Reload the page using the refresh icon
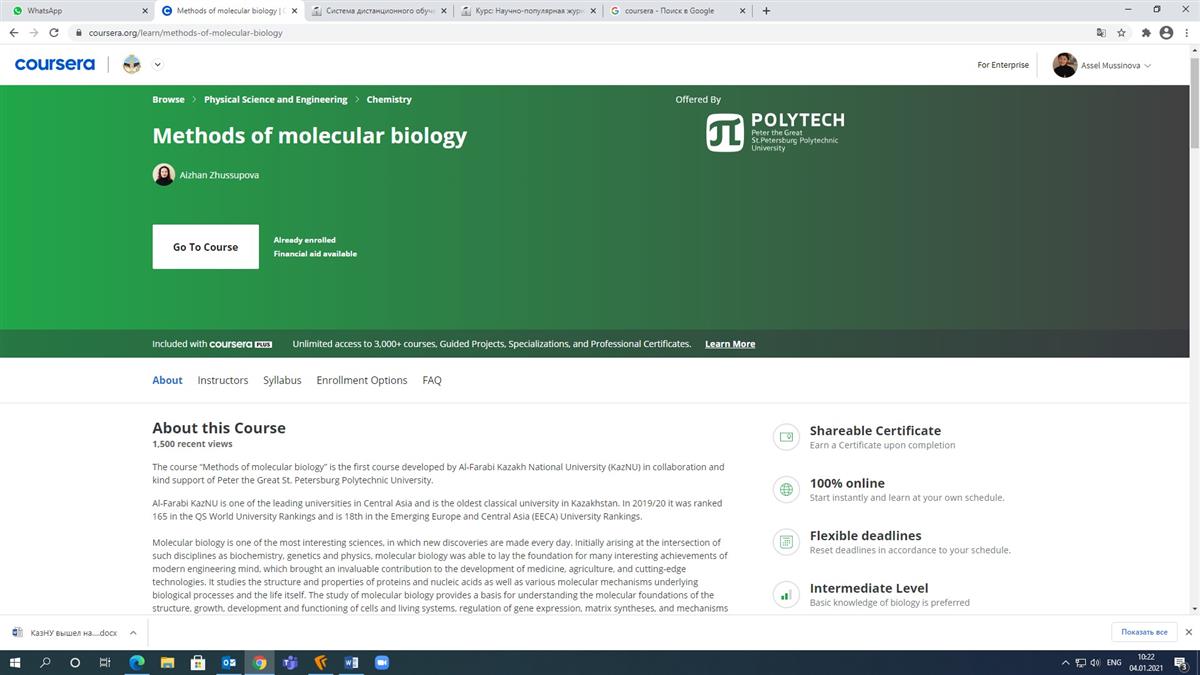 tap(55, 32)
